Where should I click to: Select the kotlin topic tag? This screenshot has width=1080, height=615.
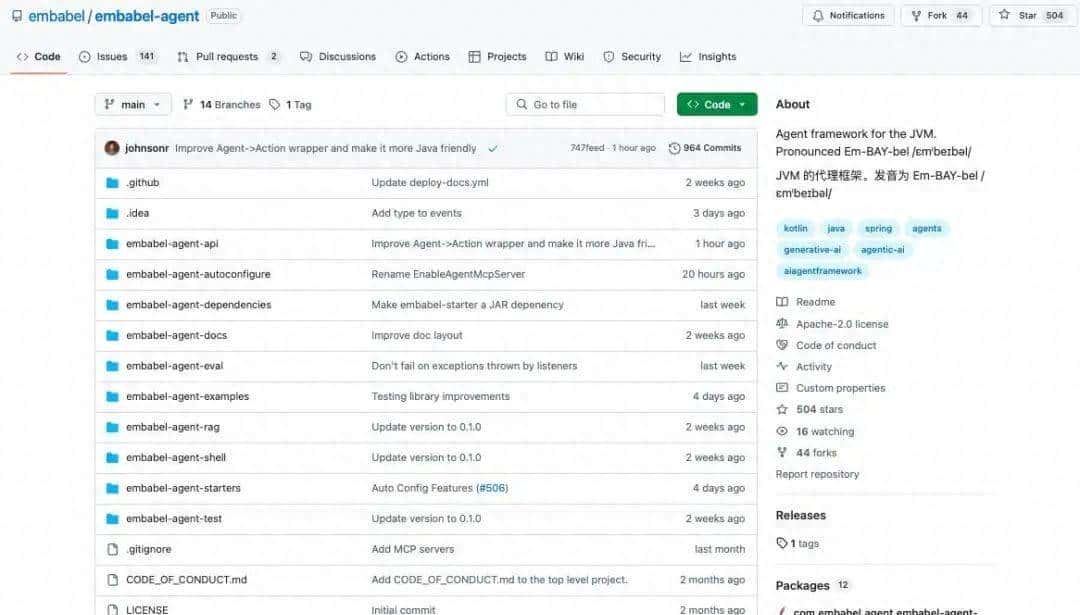[x=795, y=229]
